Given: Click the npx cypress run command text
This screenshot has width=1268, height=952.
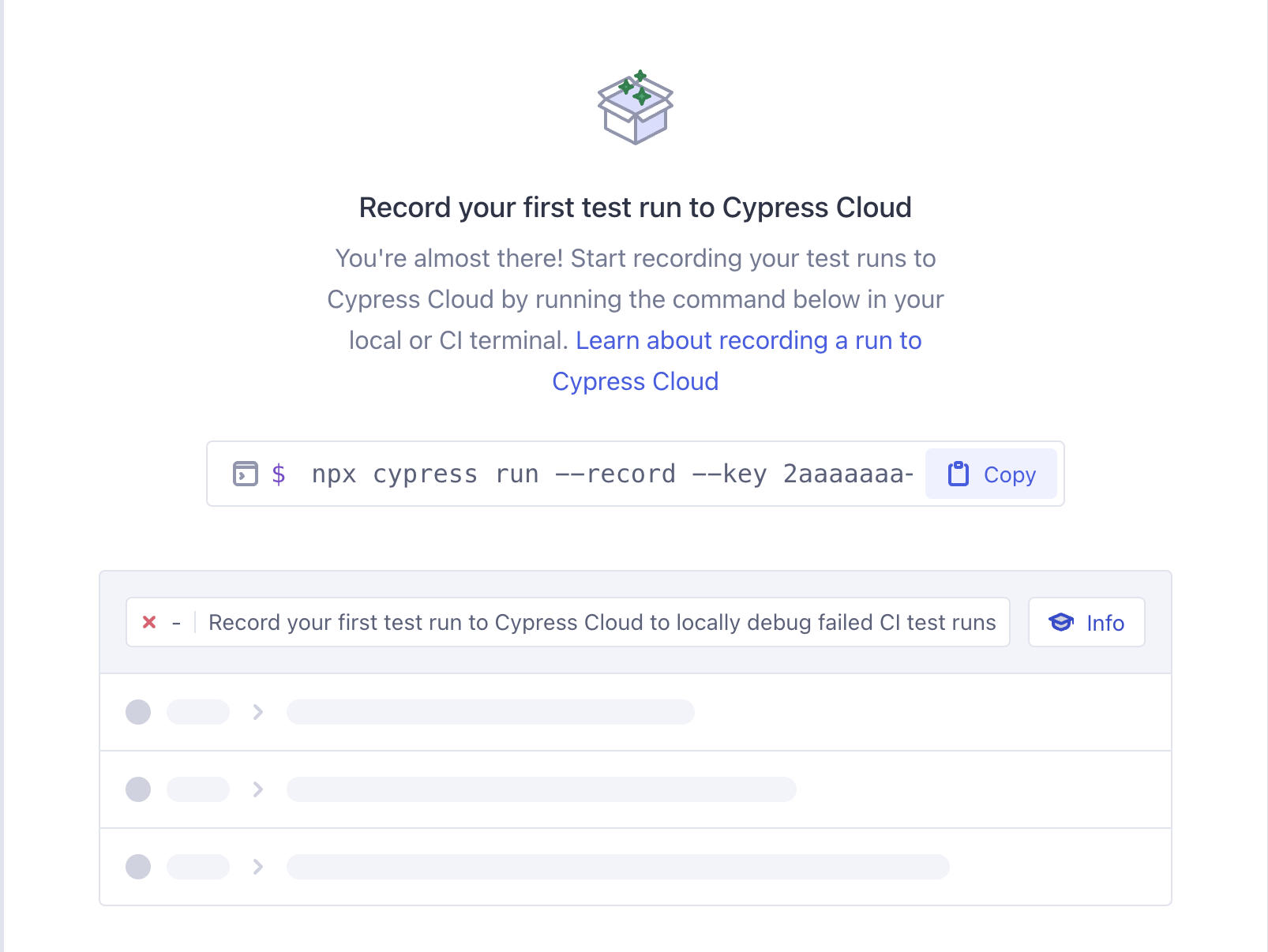Looking at the screenshot, I should click(613, 474).
